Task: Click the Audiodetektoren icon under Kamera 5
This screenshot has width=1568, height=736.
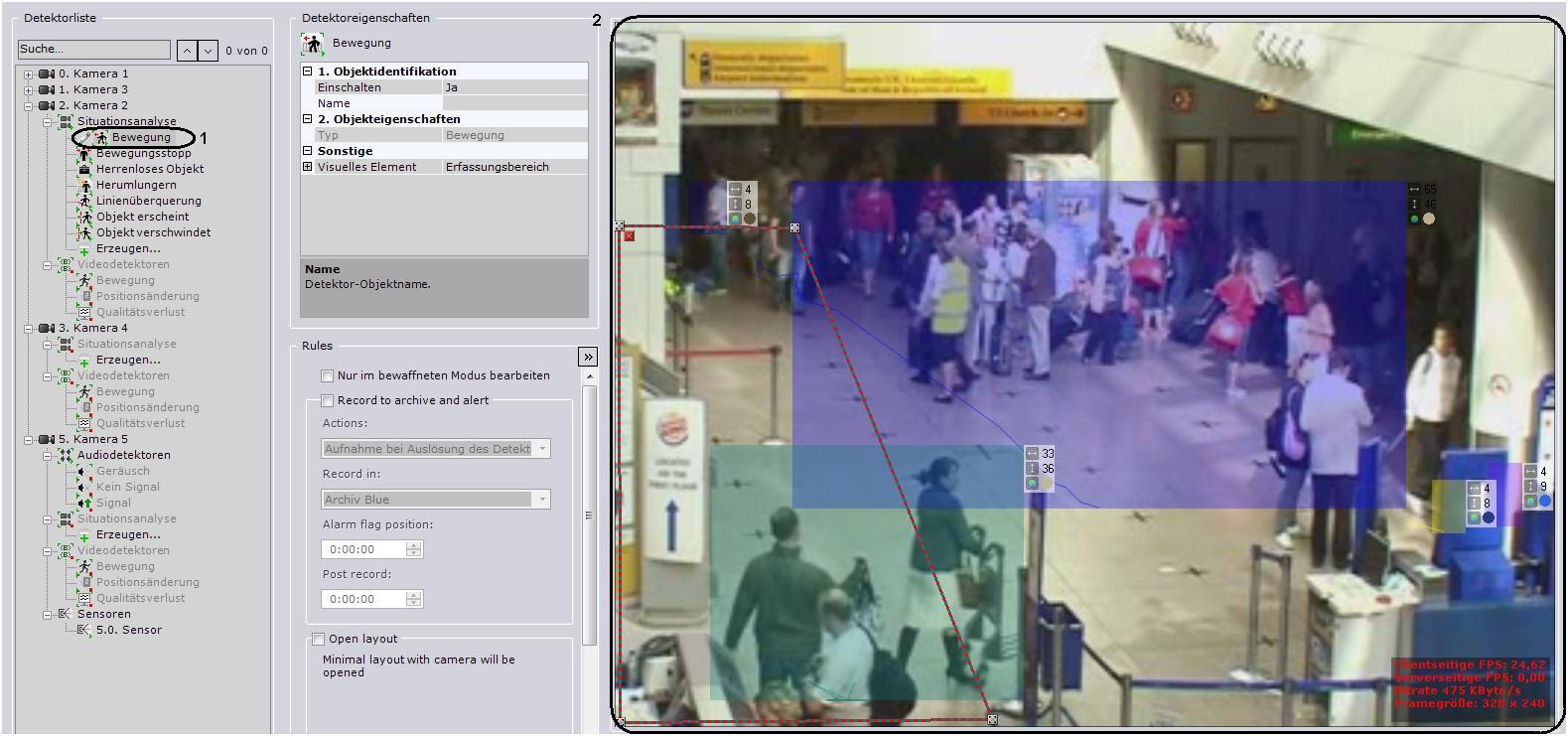Action: 66,455
